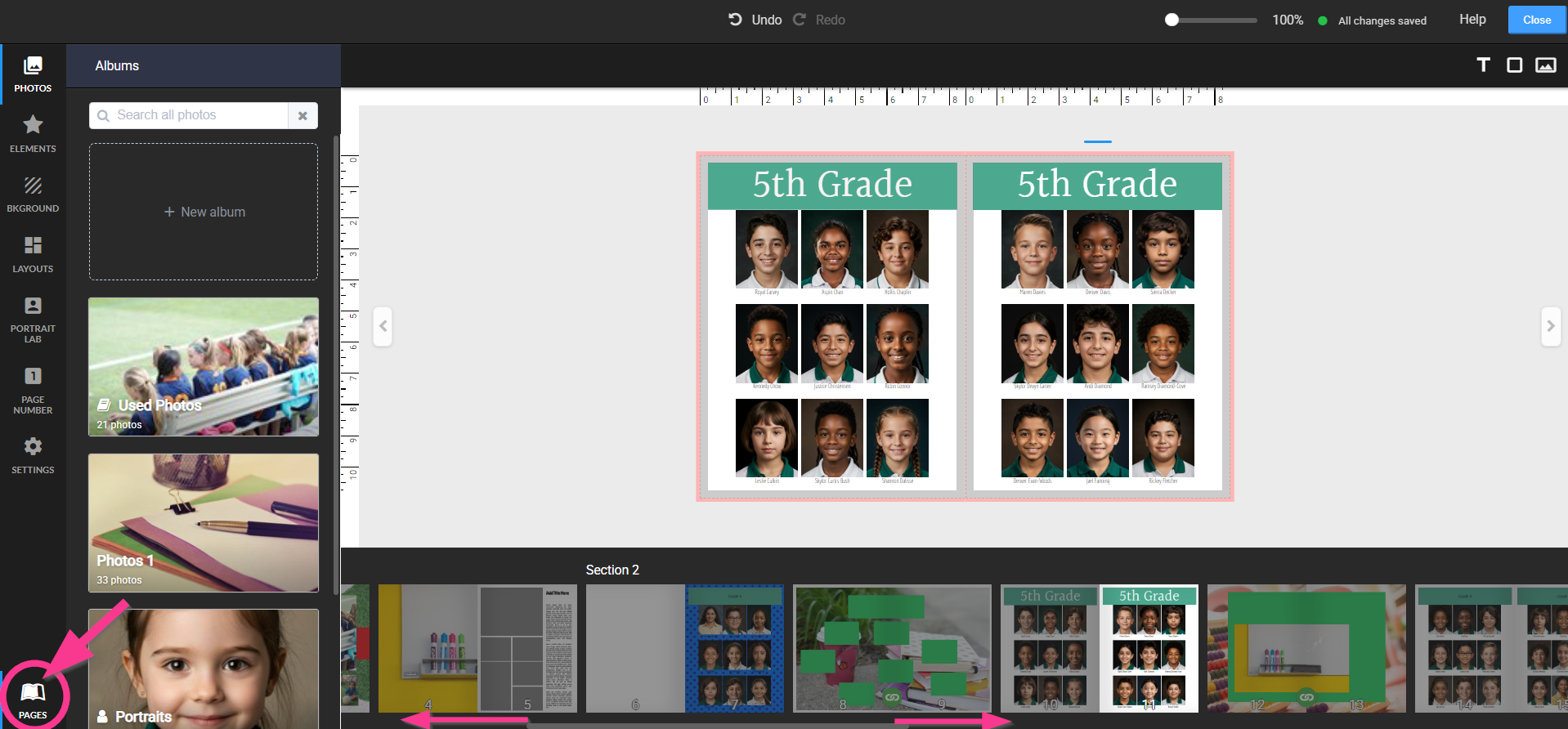Undo the last change

(x=755, y=20)
